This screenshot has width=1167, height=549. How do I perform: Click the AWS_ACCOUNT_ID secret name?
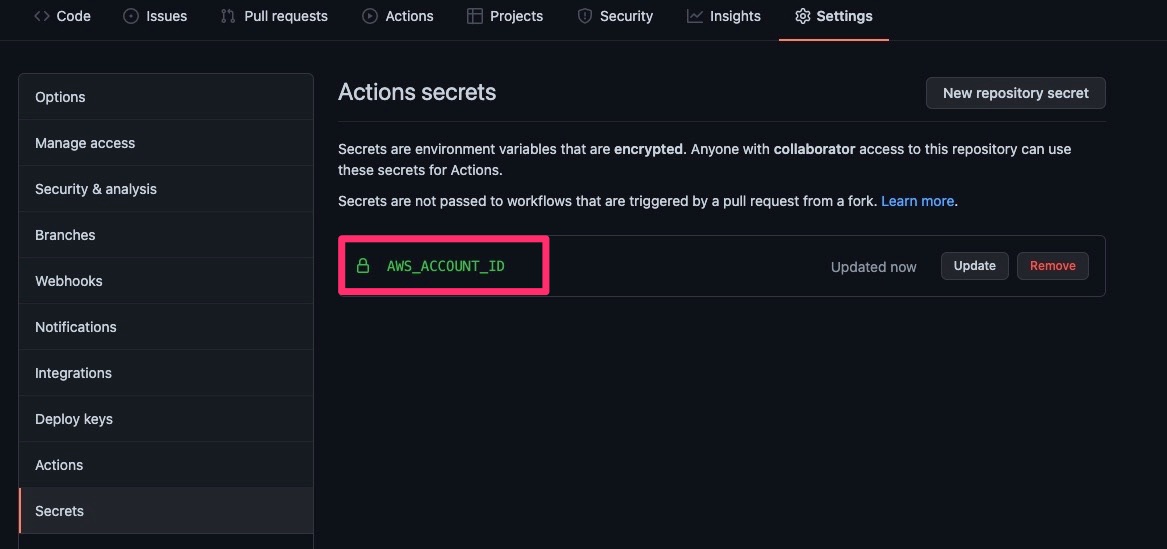click(x=446, y=266)
